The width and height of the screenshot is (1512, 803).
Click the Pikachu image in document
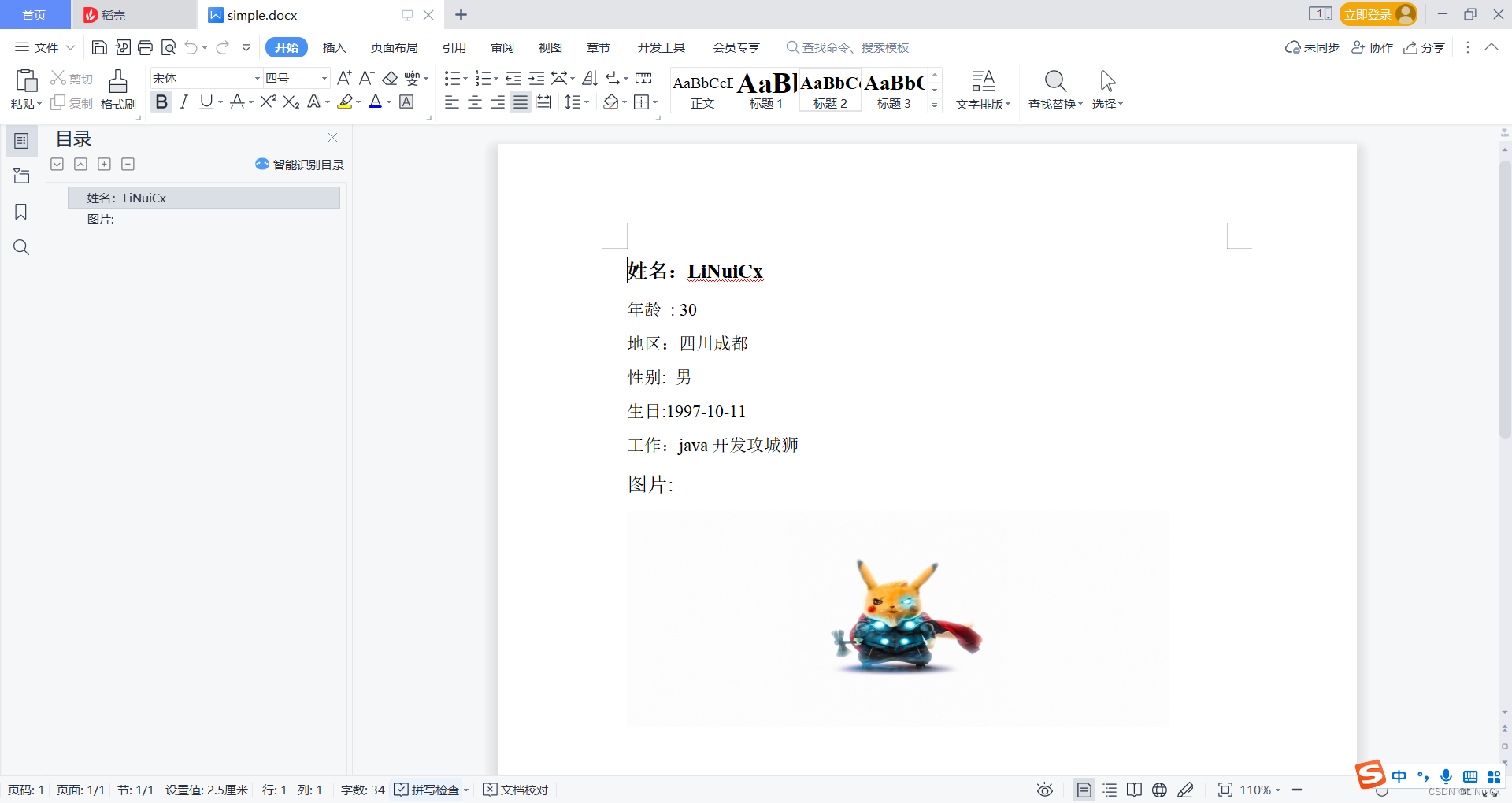click(898, 620)
